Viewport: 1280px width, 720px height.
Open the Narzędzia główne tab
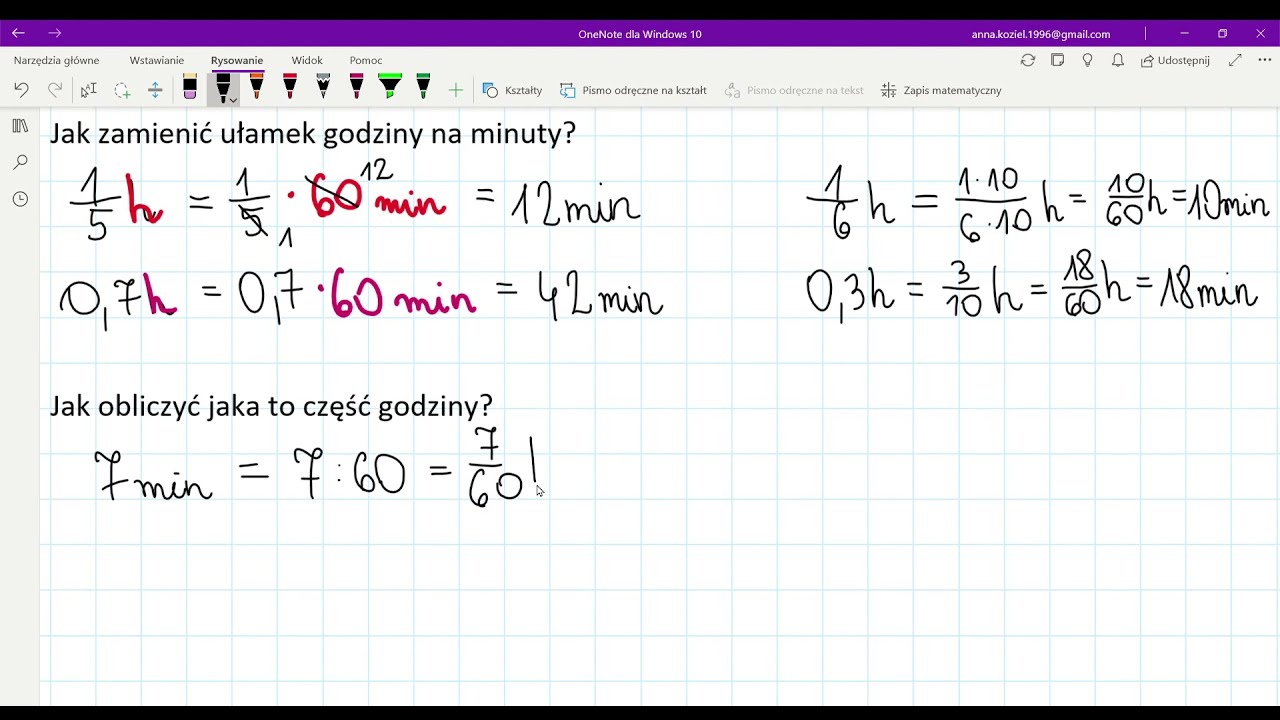(56, 60)
